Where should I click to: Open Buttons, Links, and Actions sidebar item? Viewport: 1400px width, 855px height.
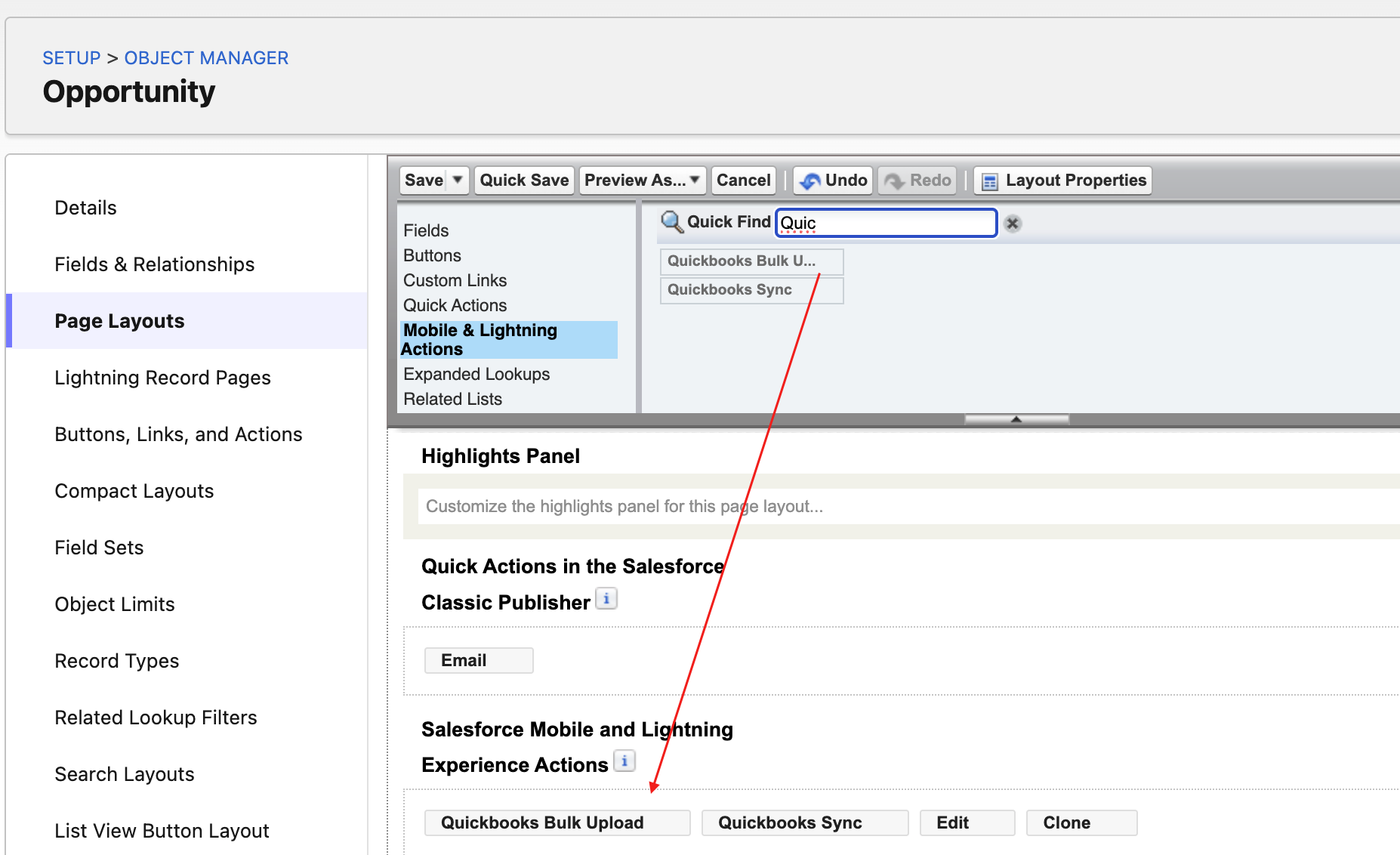pos(178,434)
